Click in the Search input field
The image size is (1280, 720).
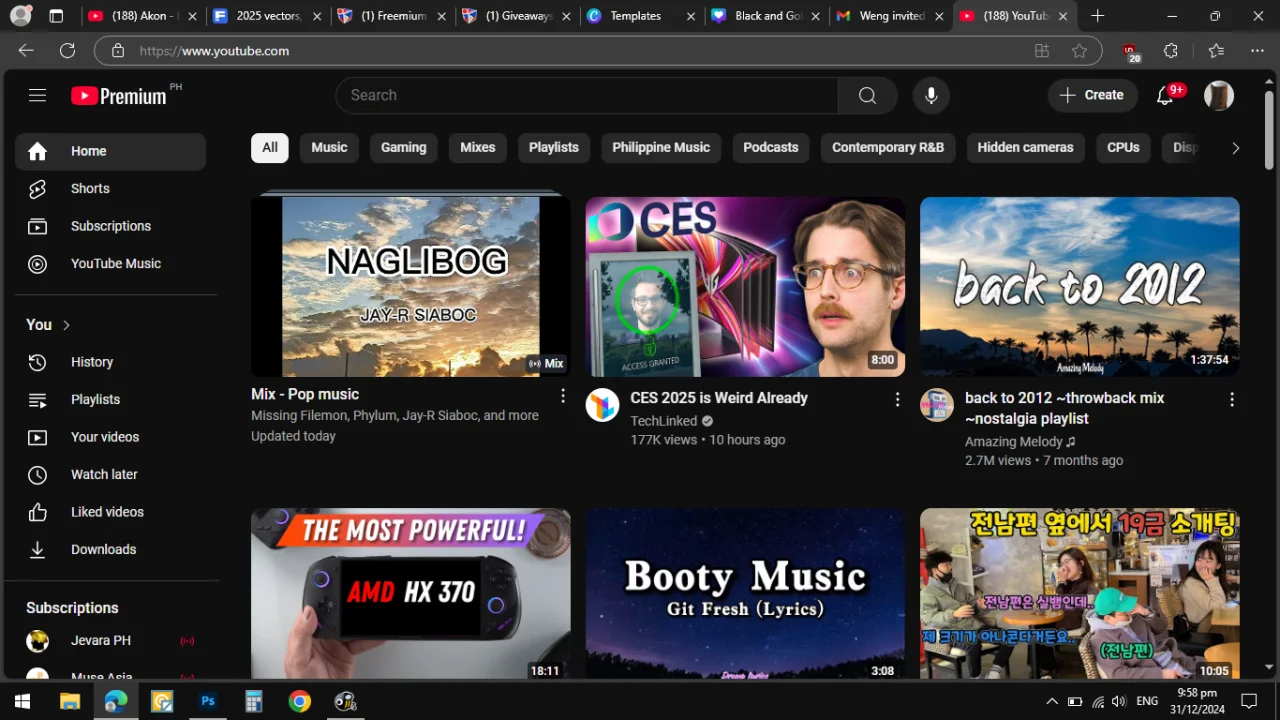[587, 95]
